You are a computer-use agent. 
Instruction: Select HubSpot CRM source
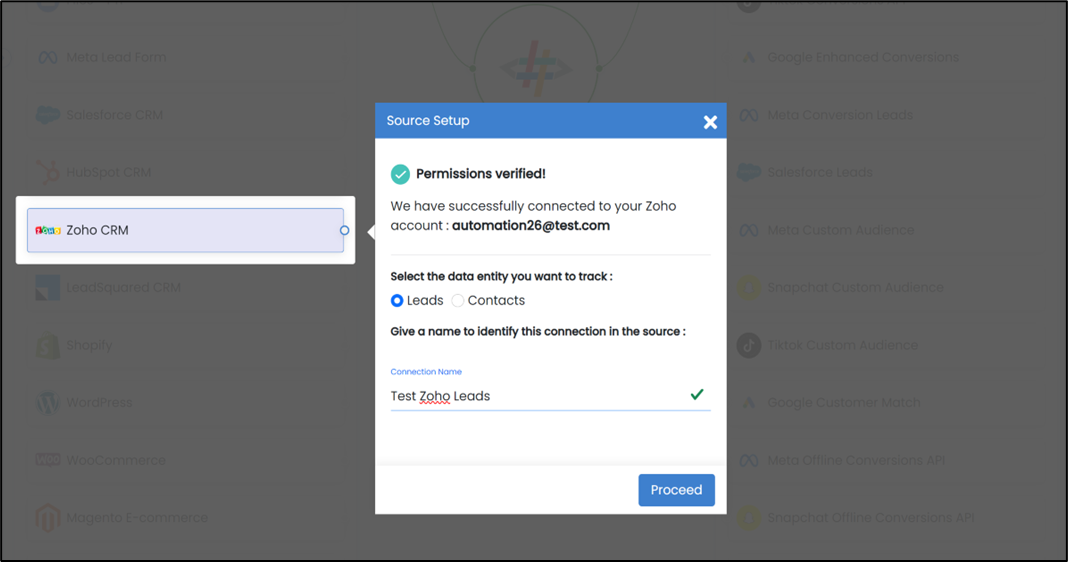point(185,172)
